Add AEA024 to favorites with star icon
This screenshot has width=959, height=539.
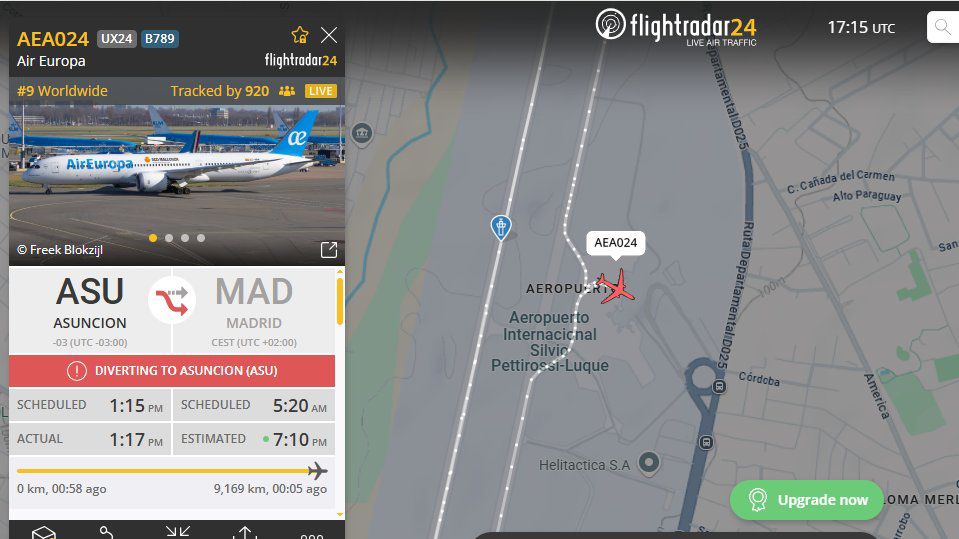point(300,35)
